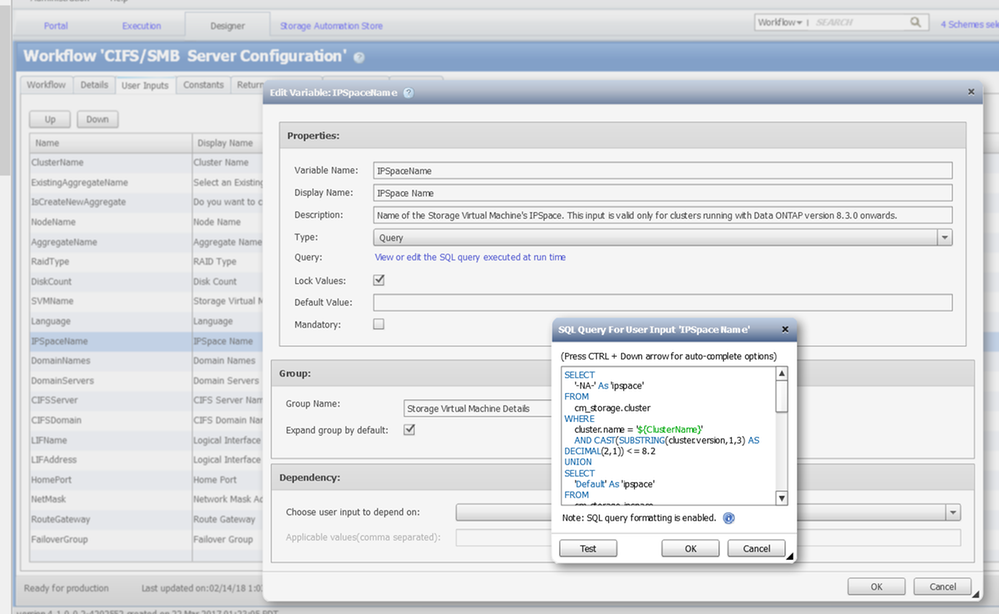The height and width of the screenshot is (614, 999).
Task: Click info icon beside SQL formatting note
Action: 729,518
